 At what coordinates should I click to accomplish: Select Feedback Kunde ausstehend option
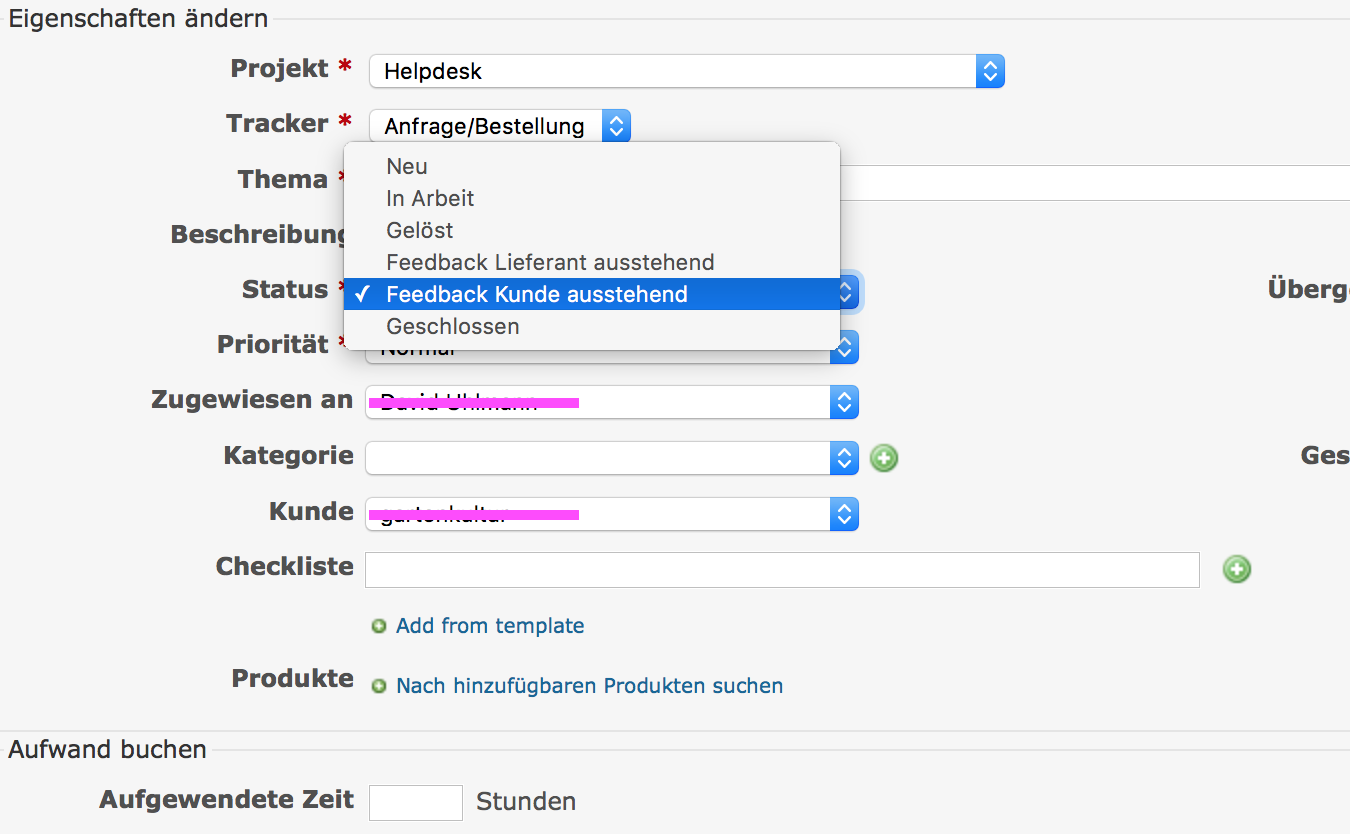592,294
